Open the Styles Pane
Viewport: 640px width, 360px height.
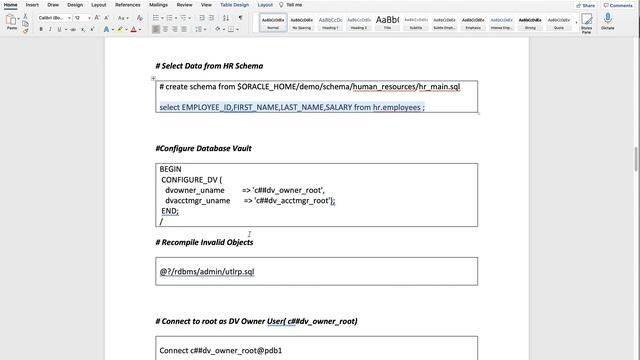(x=587, y=23)
